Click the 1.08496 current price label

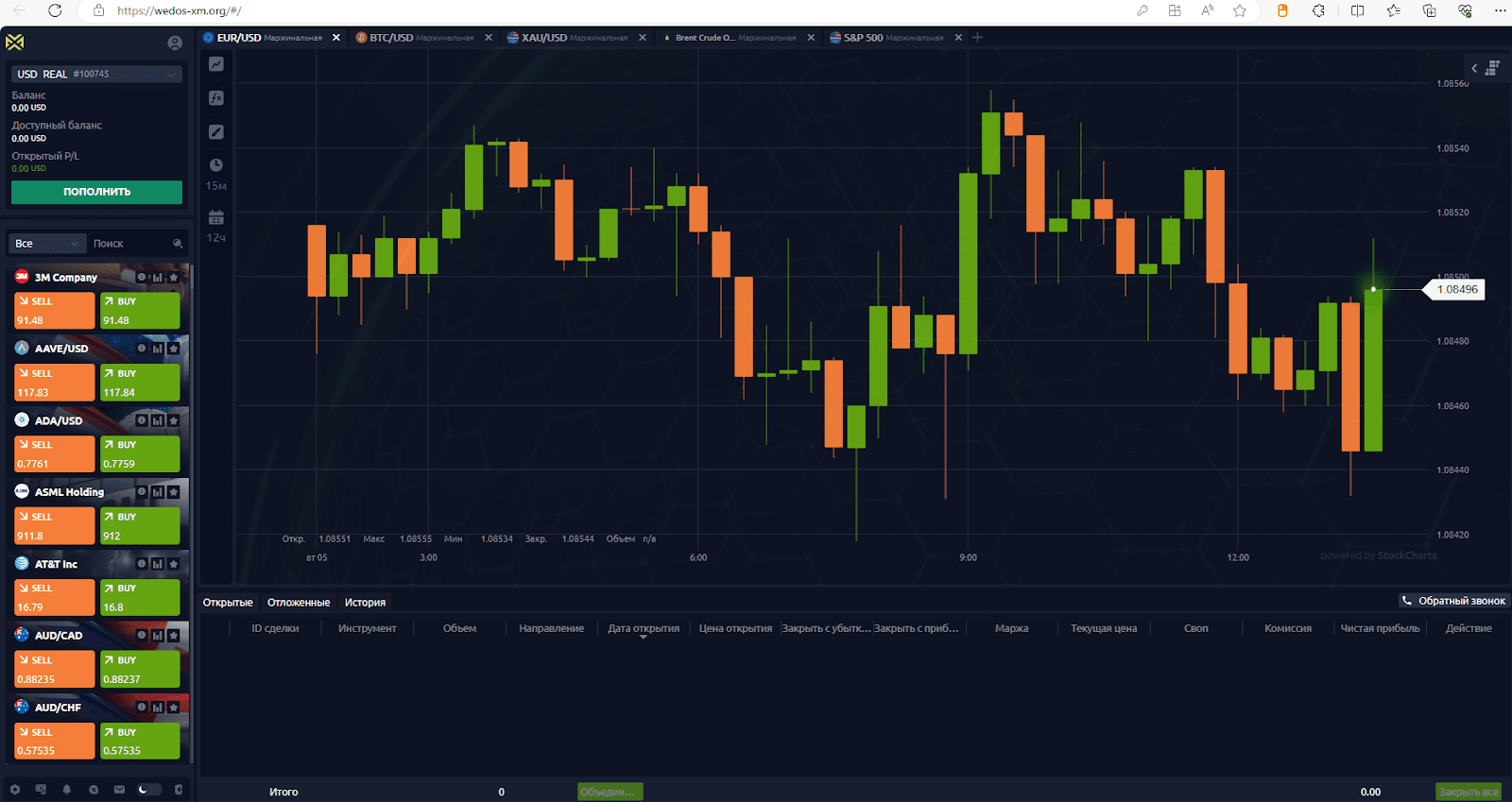[x=1457, y=290]
